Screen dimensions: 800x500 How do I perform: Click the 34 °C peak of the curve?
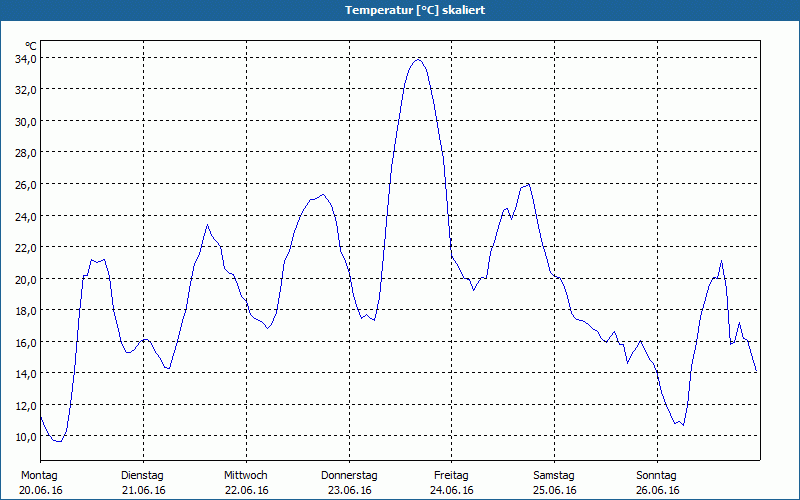pos(418,60)
